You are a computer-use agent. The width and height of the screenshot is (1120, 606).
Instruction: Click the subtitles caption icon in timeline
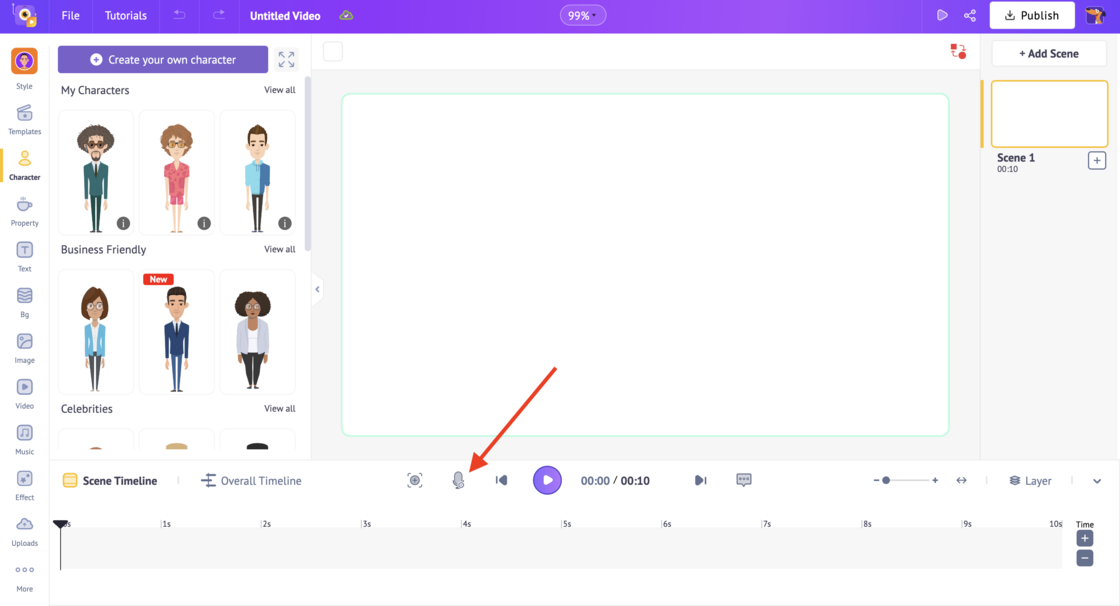pyautogui.click(x=744, y=480)
